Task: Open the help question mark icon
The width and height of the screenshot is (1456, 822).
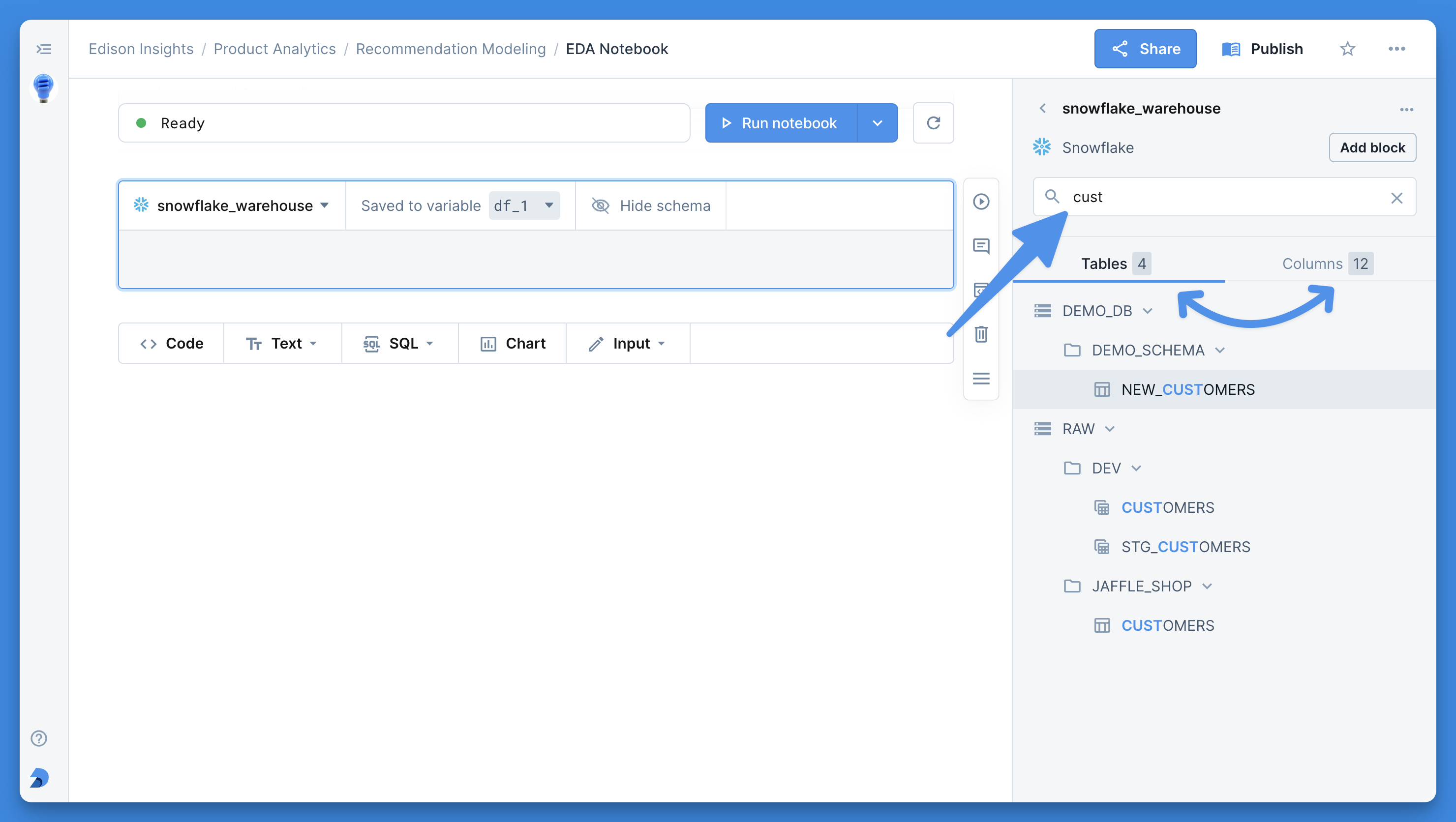Action: [x=38, y=738]
